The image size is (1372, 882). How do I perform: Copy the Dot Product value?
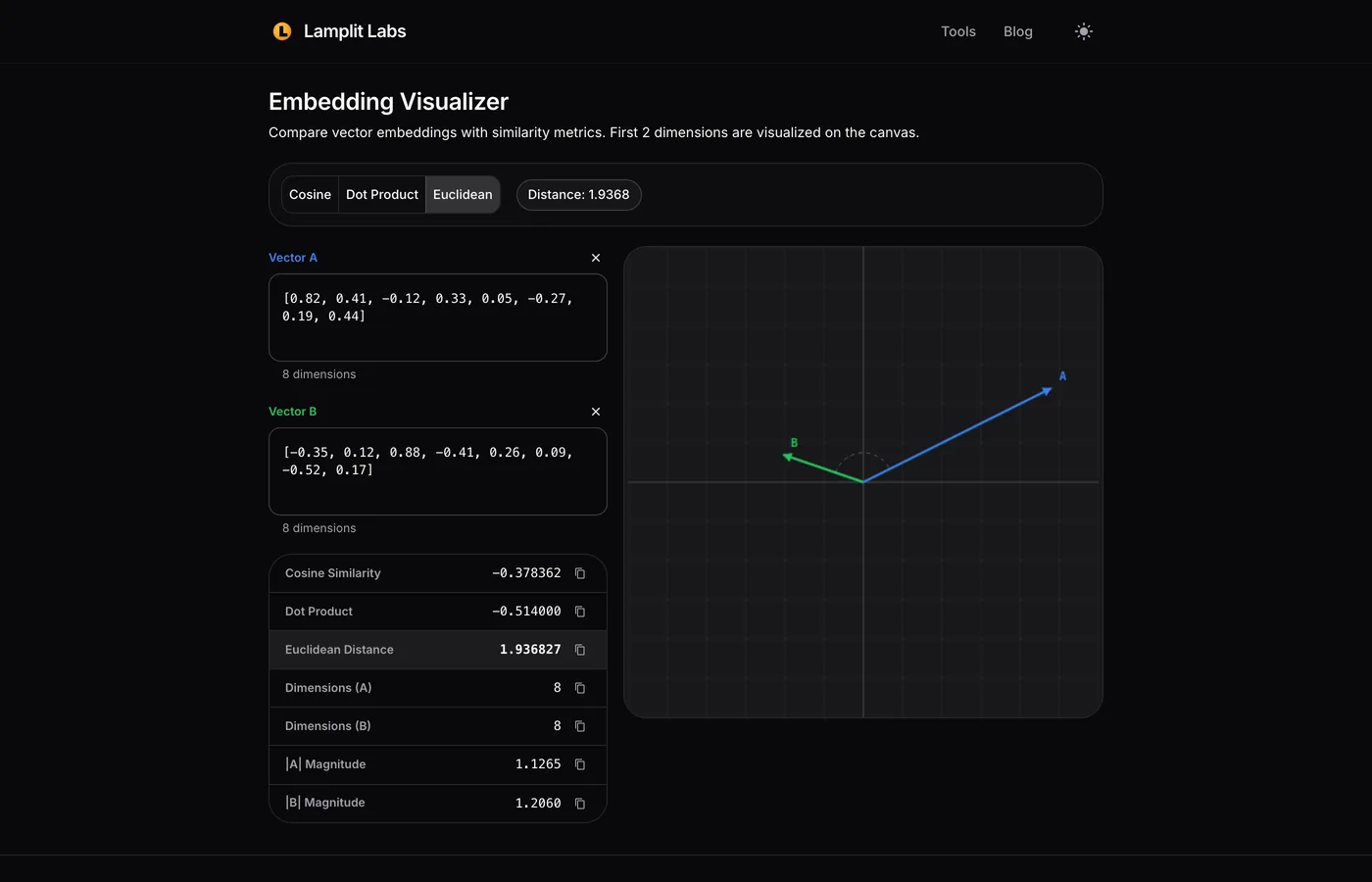coord(580,612)
